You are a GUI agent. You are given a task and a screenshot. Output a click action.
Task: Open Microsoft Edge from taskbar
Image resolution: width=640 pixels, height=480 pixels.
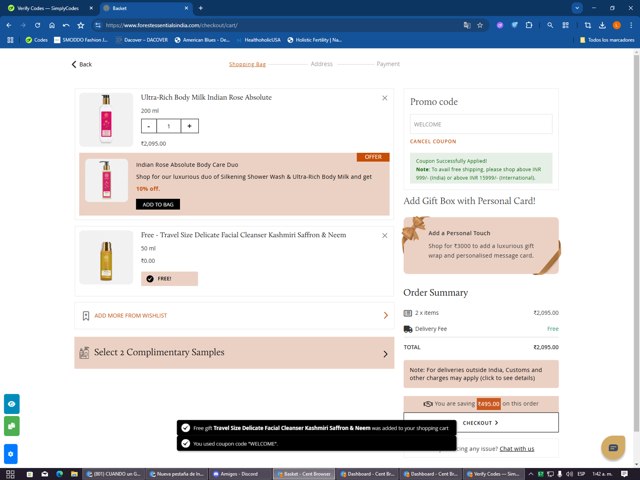59,474
